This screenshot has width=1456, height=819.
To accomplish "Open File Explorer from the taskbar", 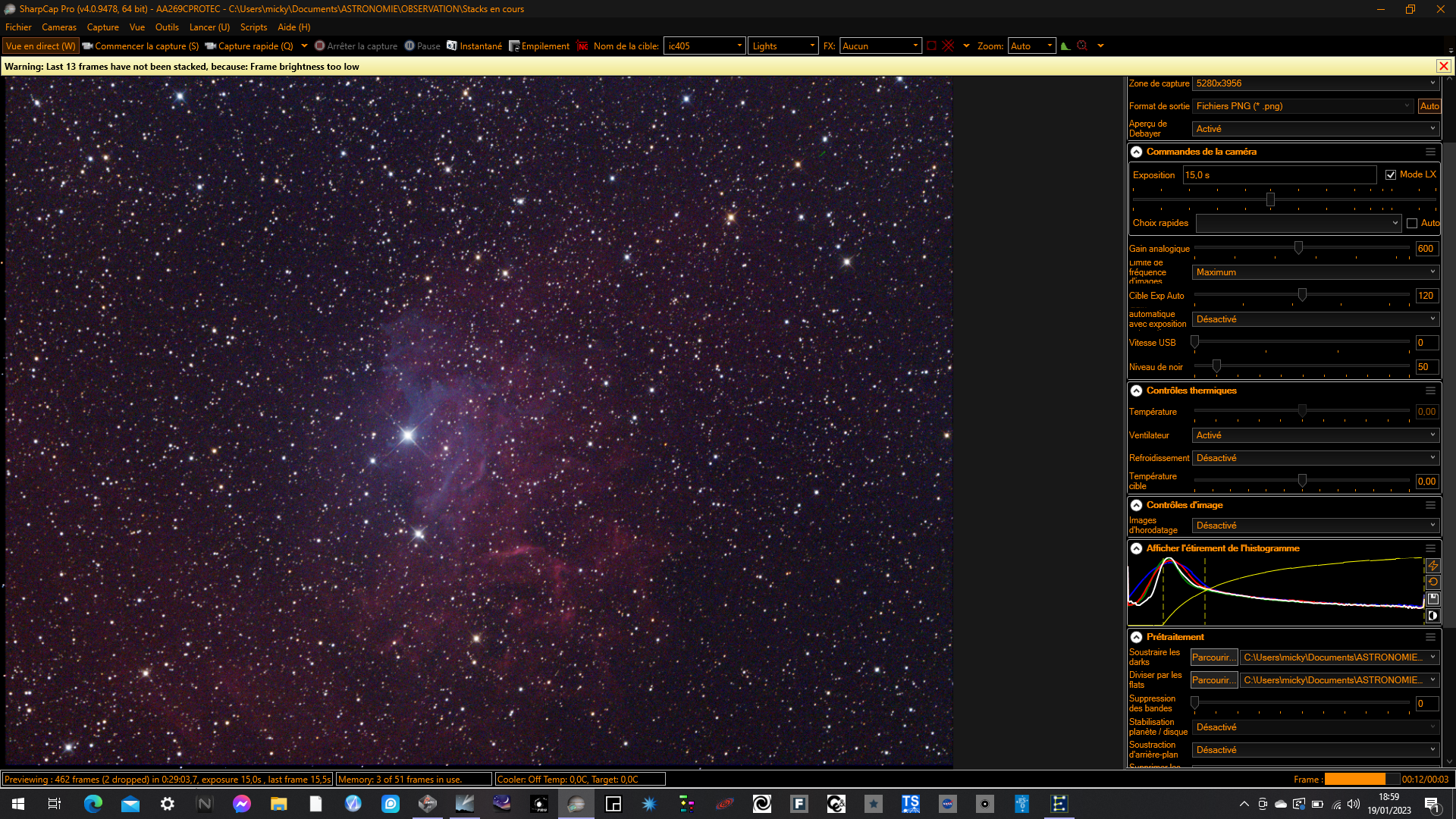I will [x=279, y=804].
